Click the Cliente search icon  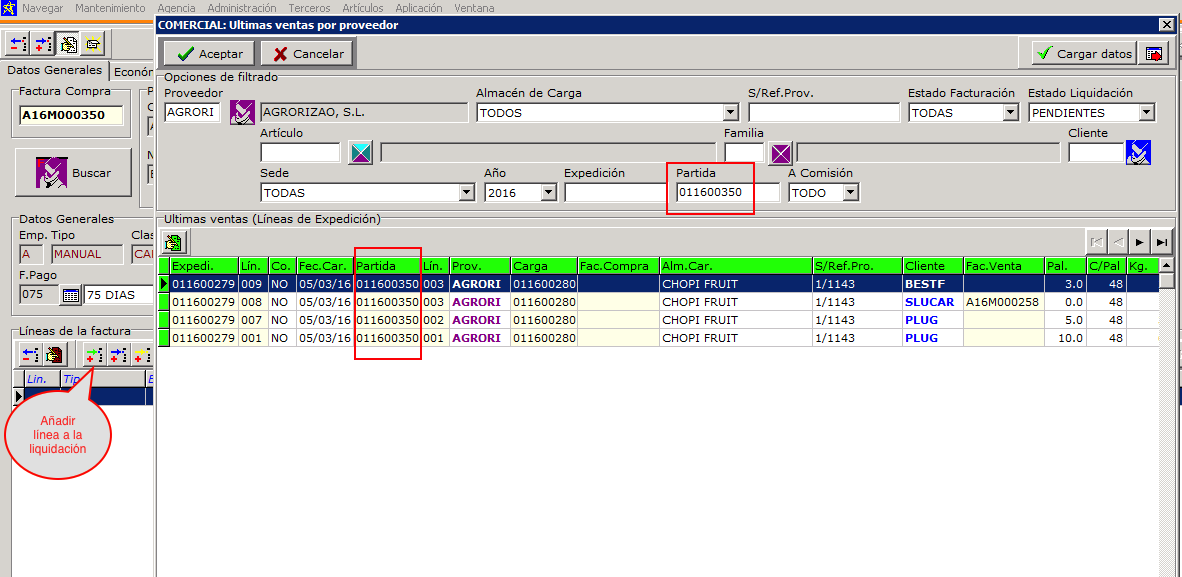(x=1138, y=153)
